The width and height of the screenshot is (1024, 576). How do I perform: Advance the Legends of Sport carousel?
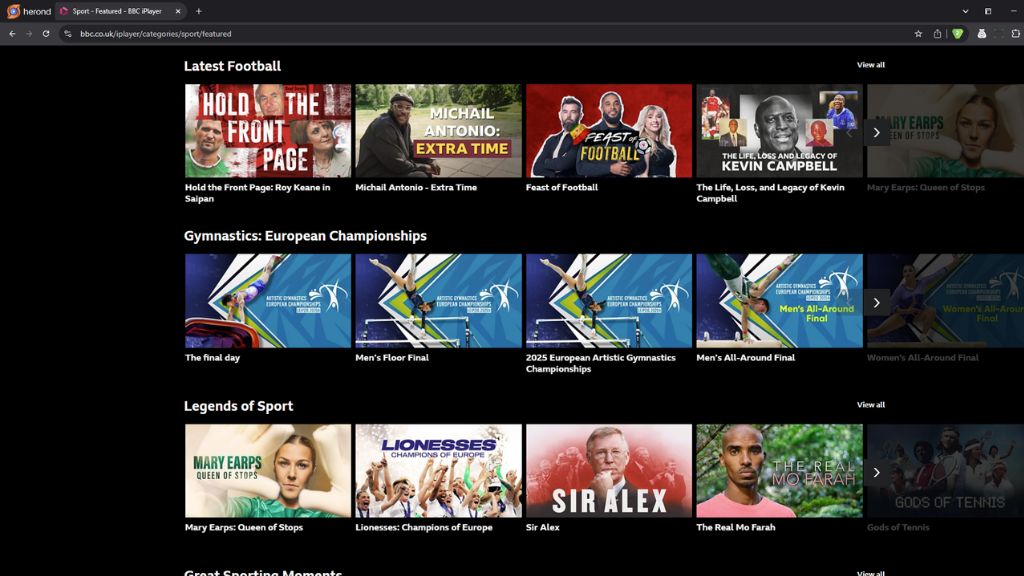coord(876,473)
